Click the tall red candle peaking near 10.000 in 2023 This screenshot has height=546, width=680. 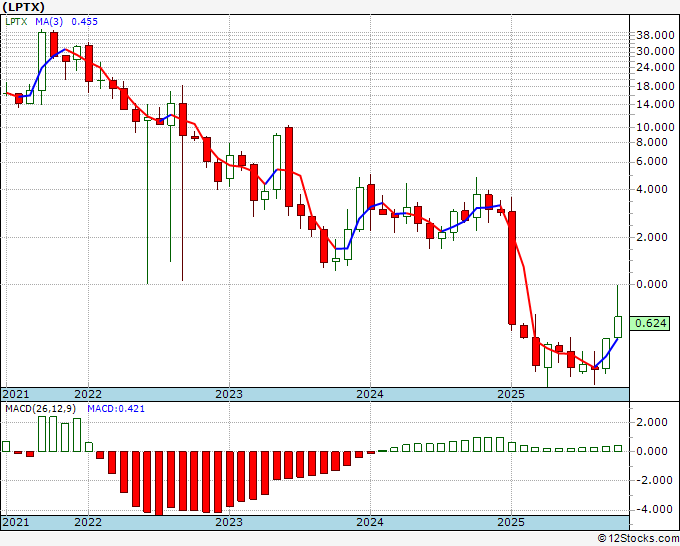point(289,167)
